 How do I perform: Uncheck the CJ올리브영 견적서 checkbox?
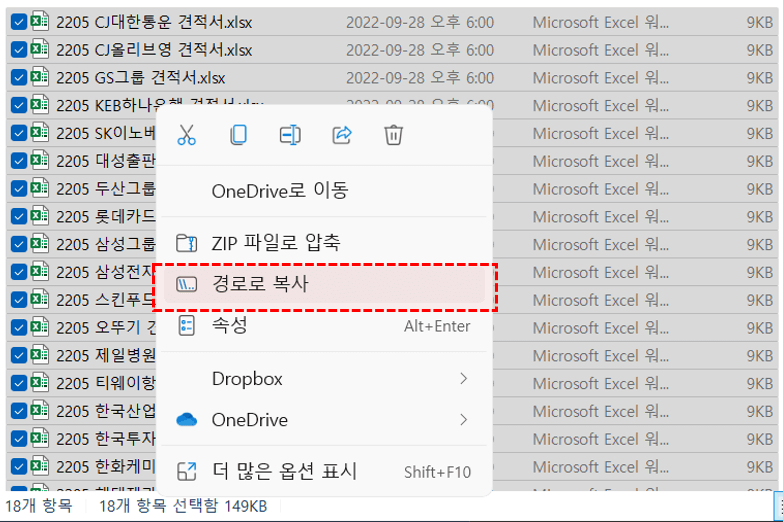click(18, 50)
